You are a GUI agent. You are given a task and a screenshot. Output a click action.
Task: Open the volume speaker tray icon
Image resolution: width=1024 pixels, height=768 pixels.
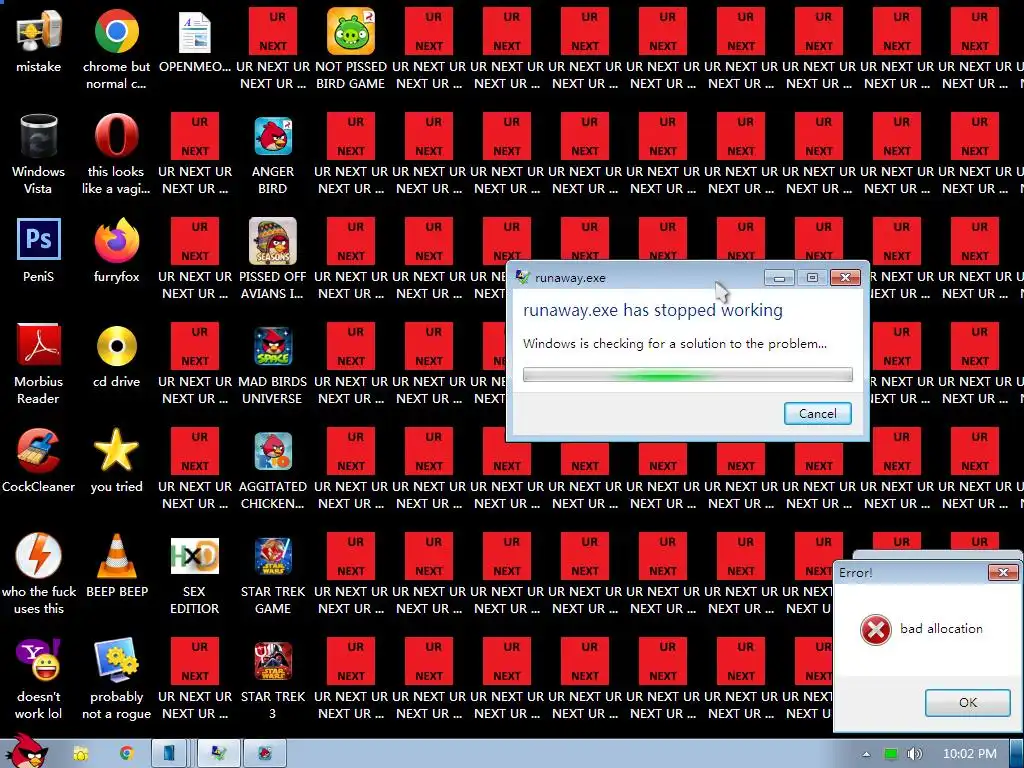[x=914, y=754]
